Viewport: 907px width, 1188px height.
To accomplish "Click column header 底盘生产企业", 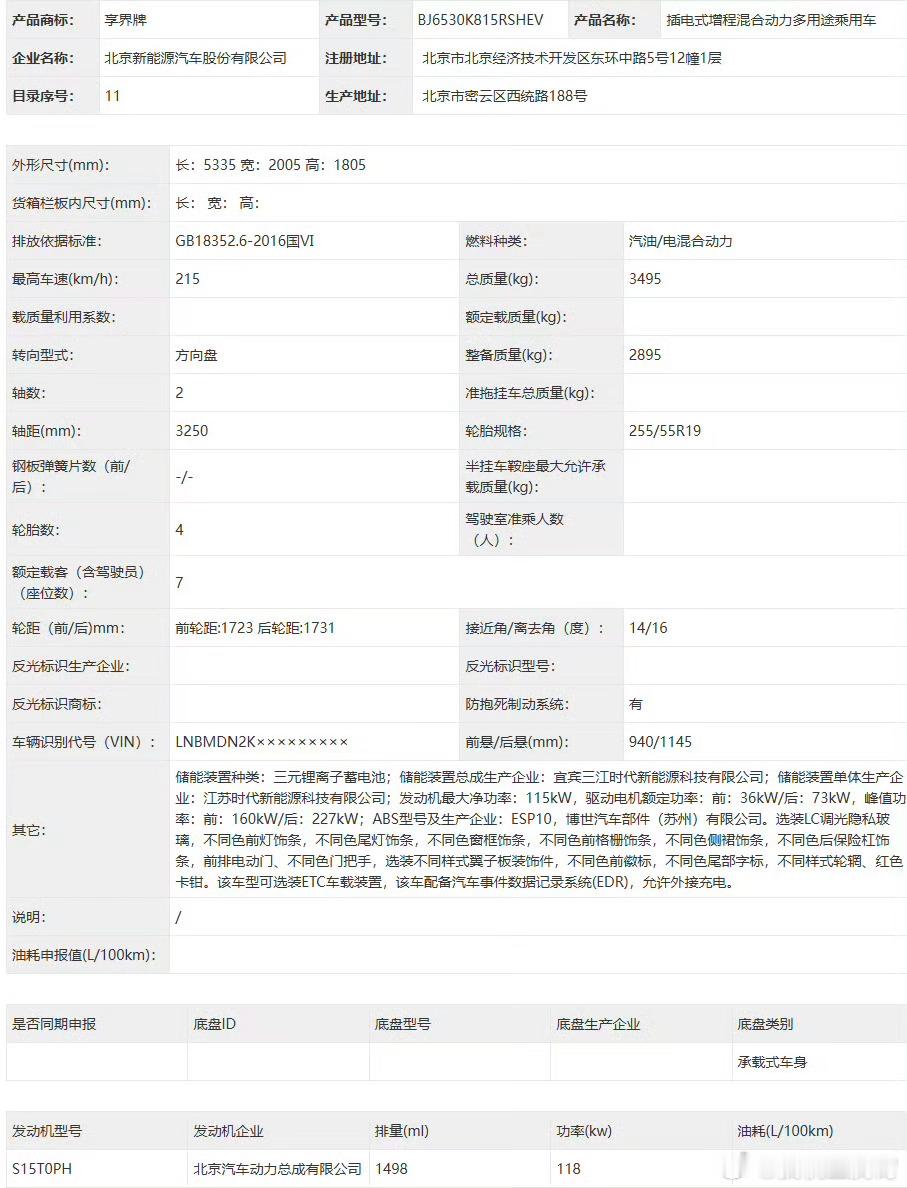I will coord(599,1024).
